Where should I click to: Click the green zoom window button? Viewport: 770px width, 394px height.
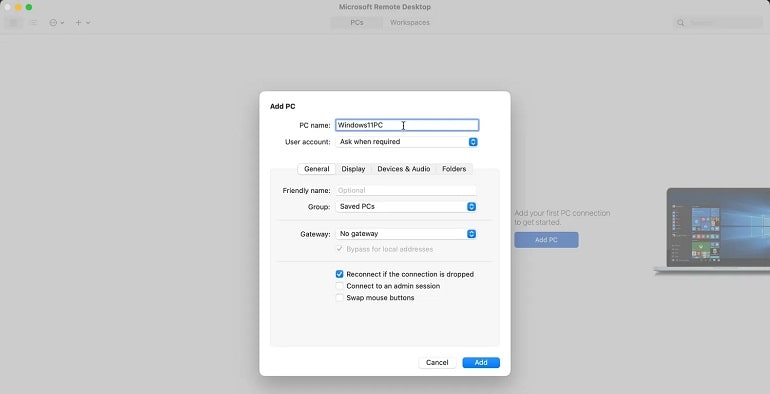point(29,7)
